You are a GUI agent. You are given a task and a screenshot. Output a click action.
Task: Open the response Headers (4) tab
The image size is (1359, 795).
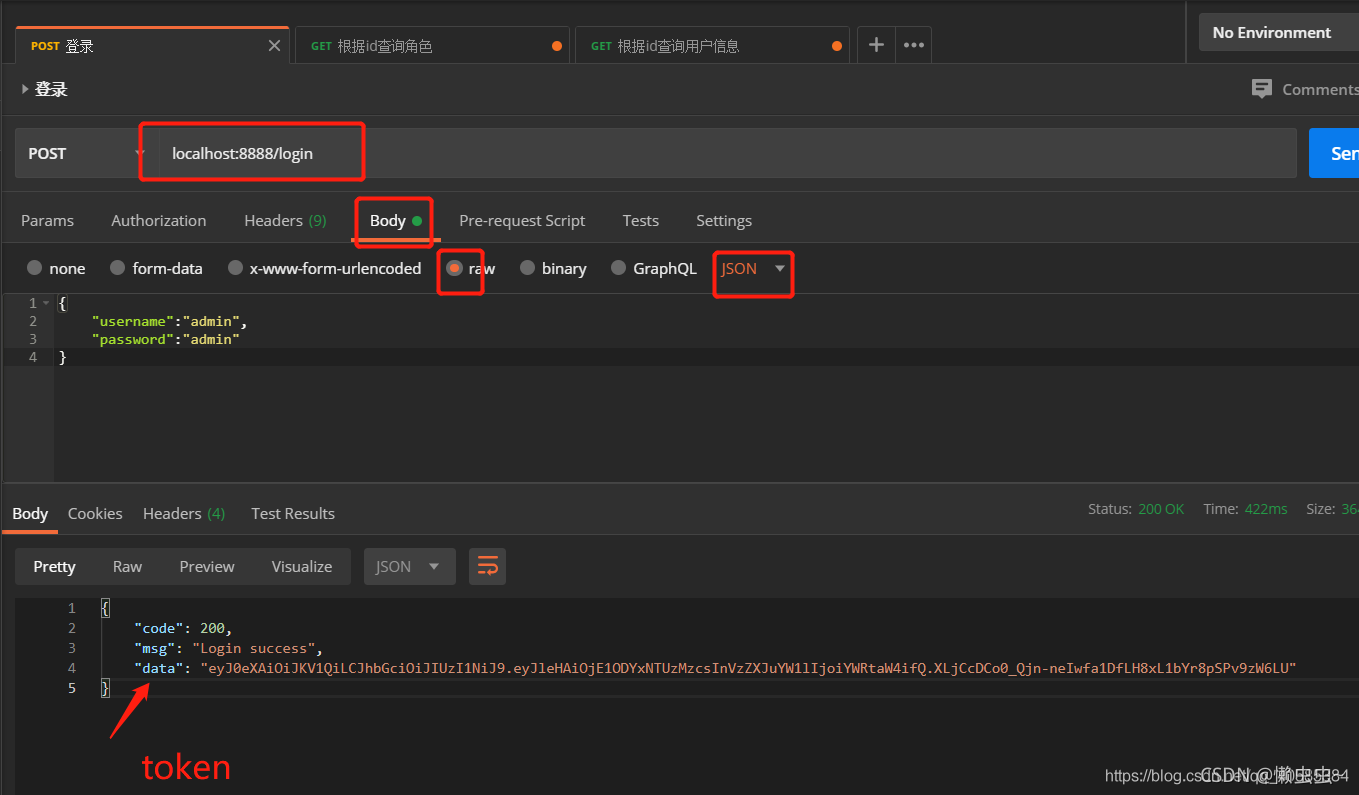point(184,513)
